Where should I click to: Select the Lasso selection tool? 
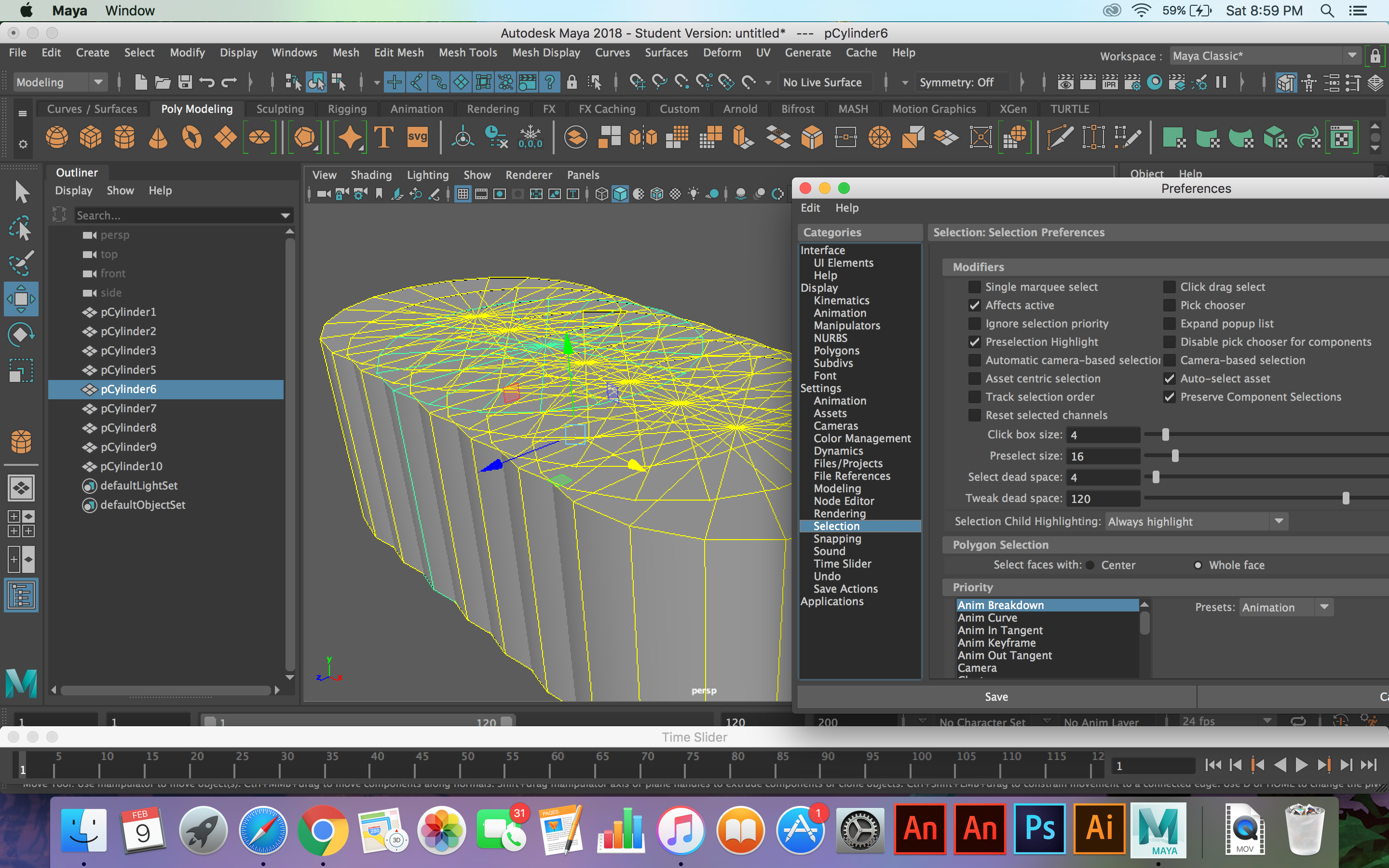[21, 228]
